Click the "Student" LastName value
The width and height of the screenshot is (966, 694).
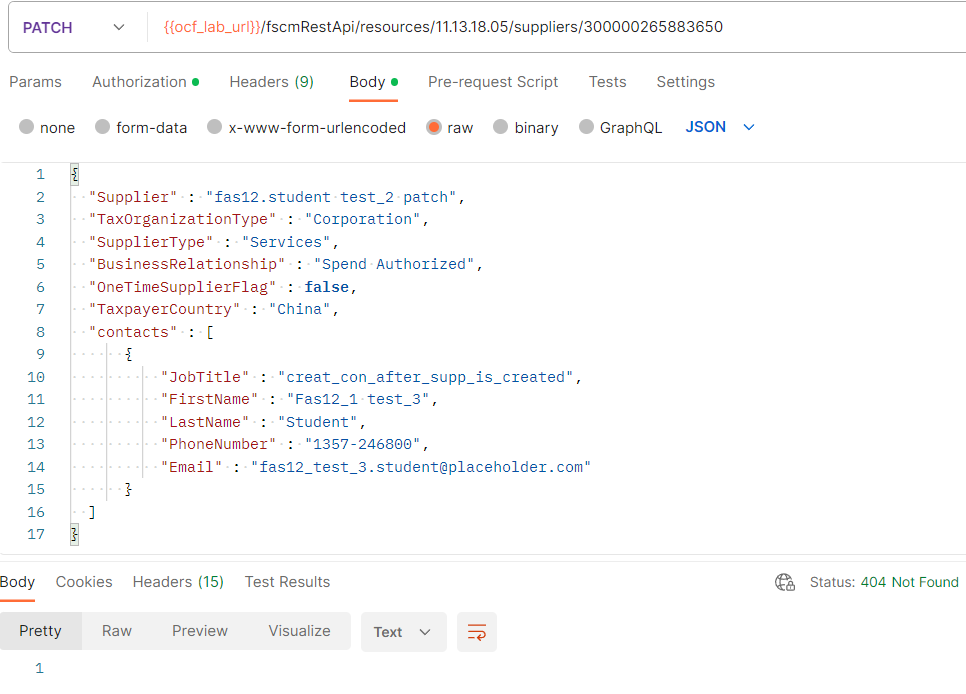317,422
